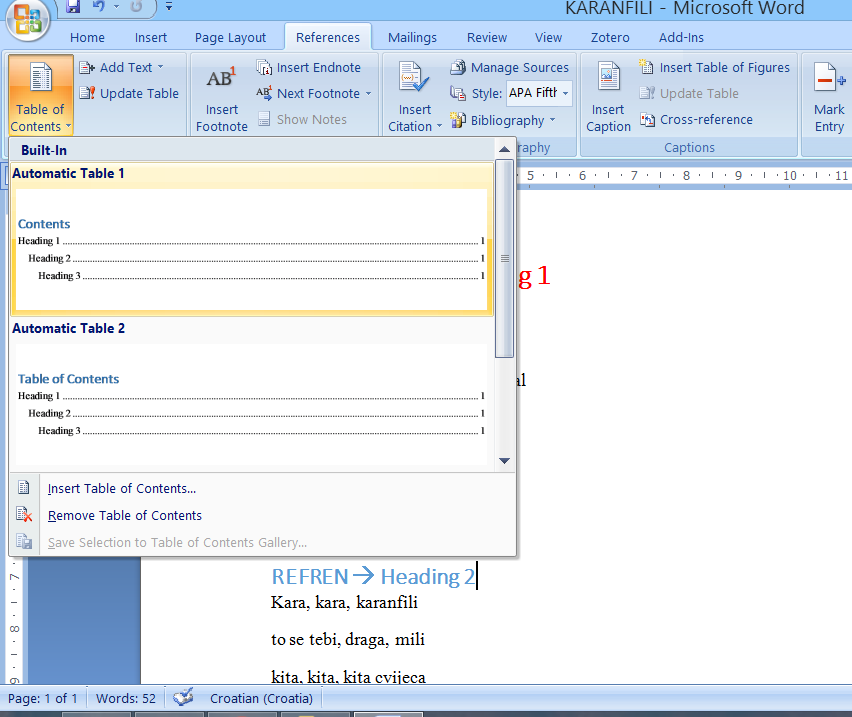
Task: Save the document using the floppy icon
Action: 72,7
